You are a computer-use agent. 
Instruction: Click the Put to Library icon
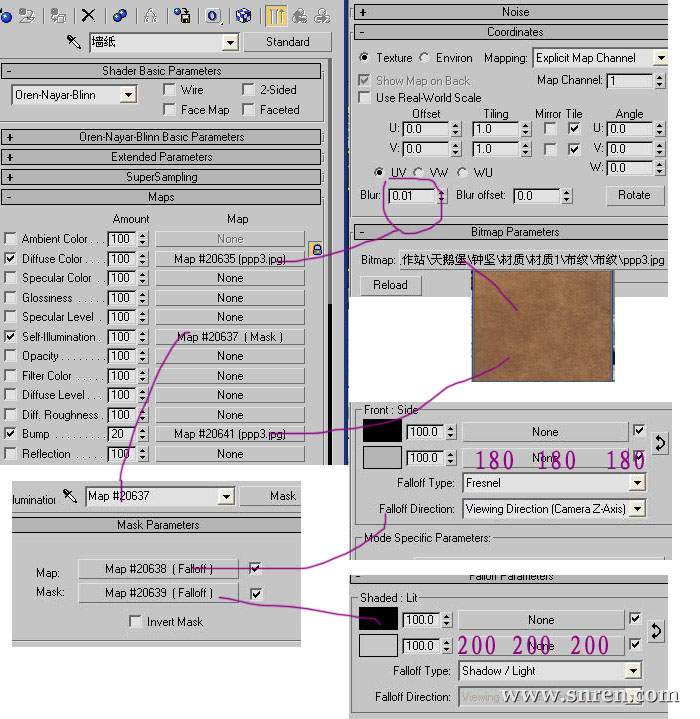182,15
